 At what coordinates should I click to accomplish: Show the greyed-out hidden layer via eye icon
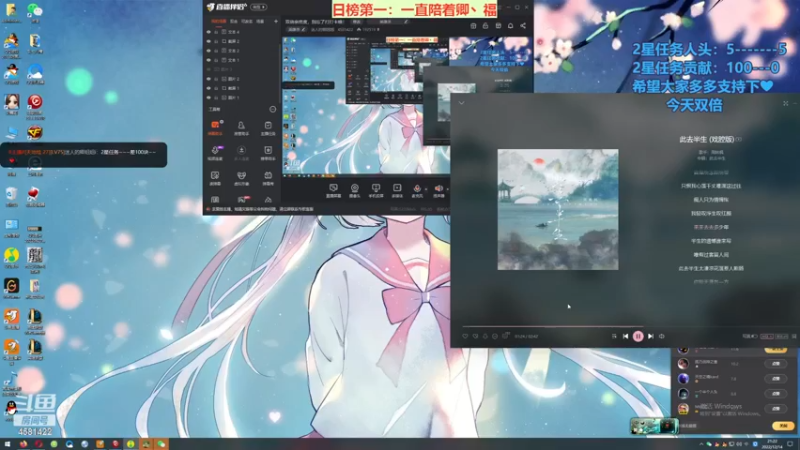click(x=208, y=69)
